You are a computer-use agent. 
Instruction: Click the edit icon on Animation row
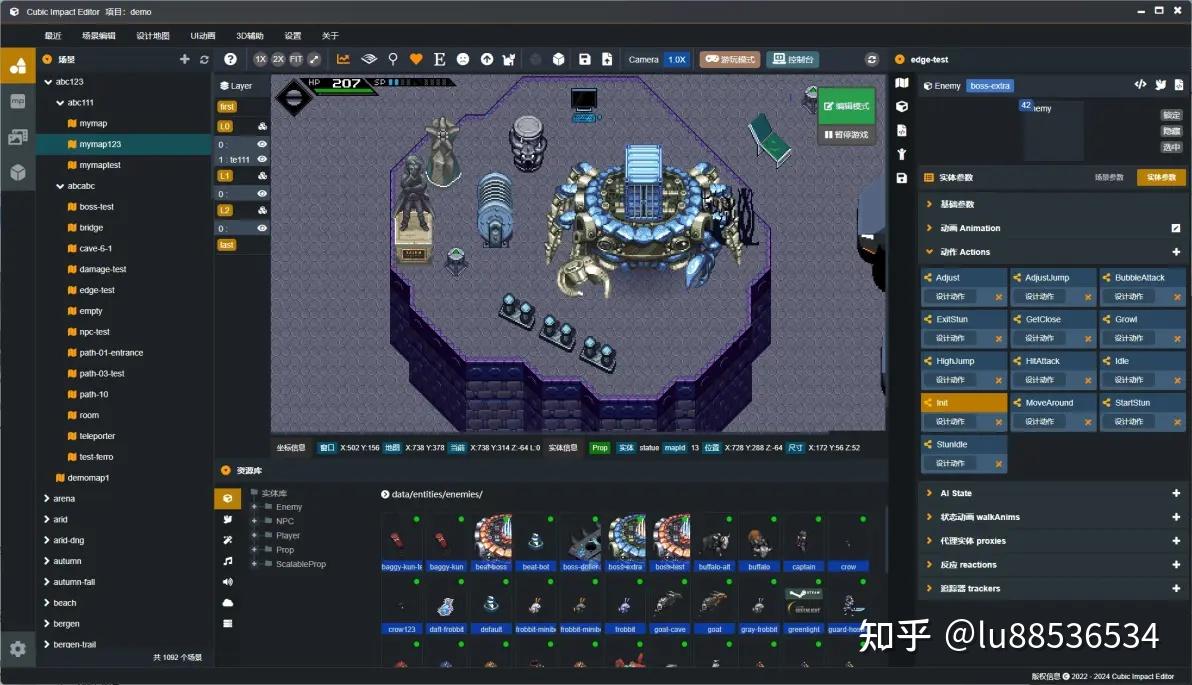(x=1175, y=228)
